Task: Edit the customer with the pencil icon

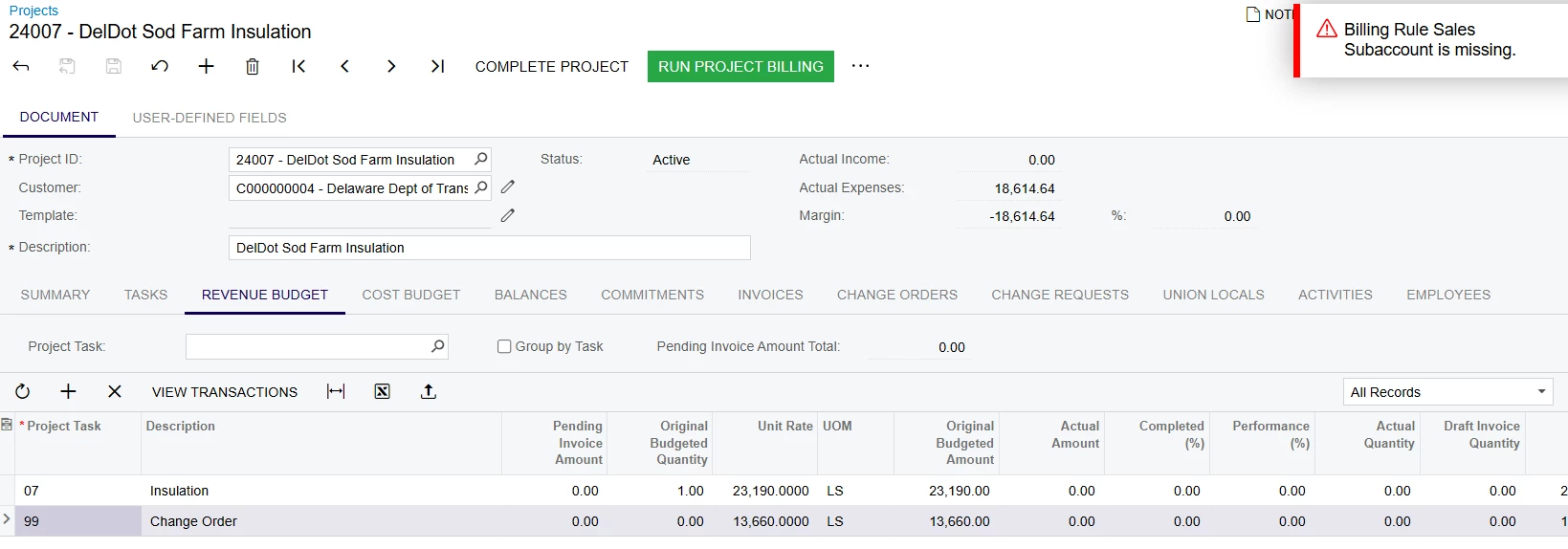Action: click(508, 187)
